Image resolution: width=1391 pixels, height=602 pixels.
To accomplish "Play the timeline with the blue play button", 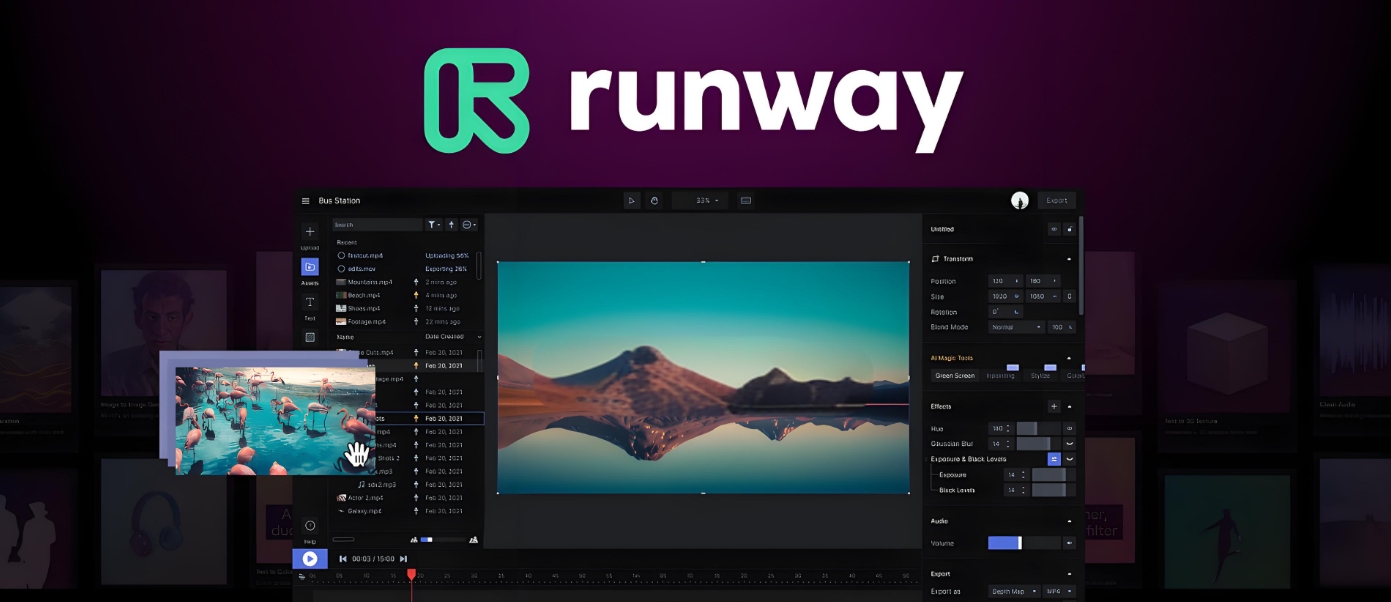I will coord(310,559).
